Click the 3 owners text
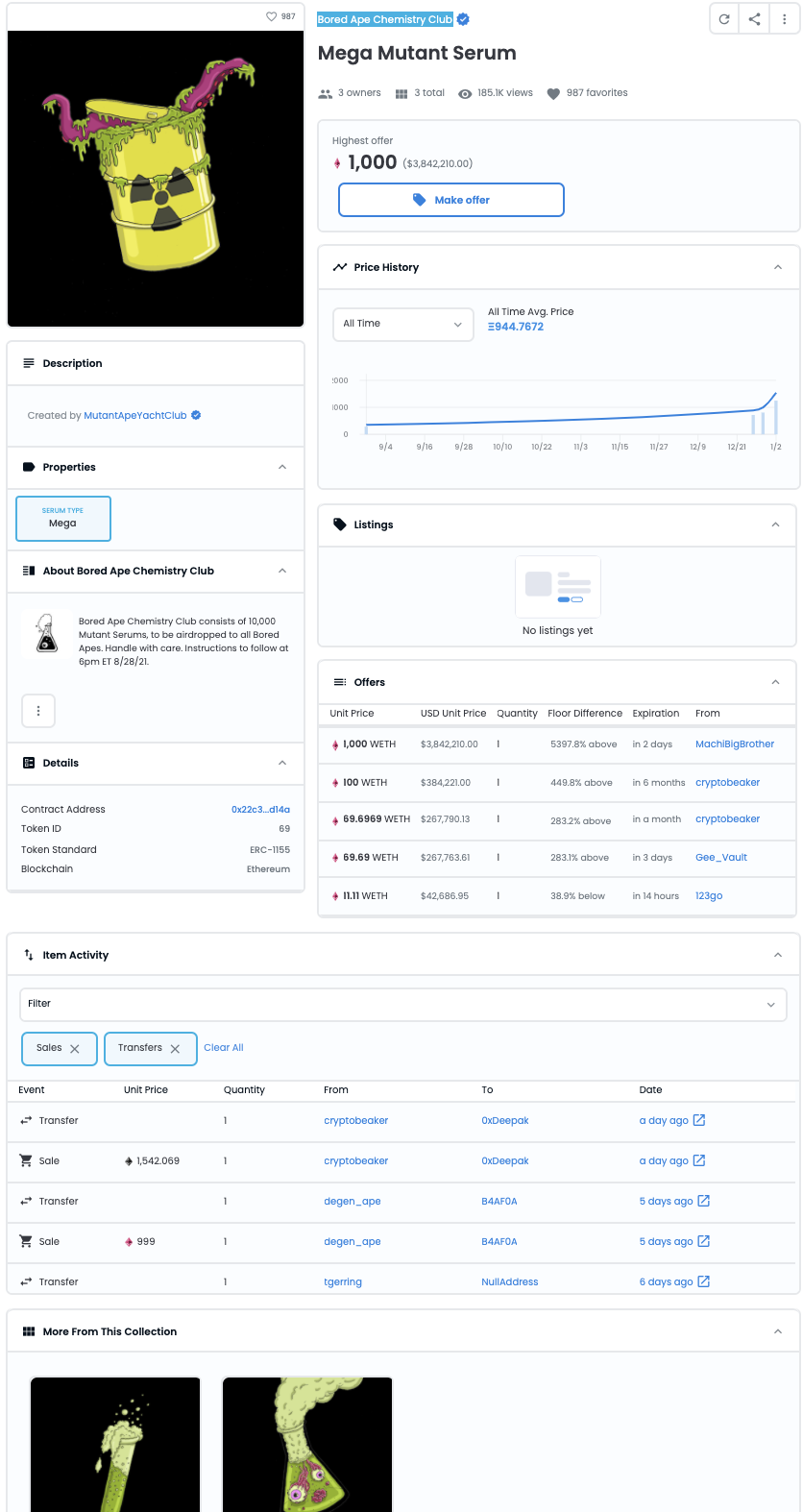803x1512 pixels. 359,93
